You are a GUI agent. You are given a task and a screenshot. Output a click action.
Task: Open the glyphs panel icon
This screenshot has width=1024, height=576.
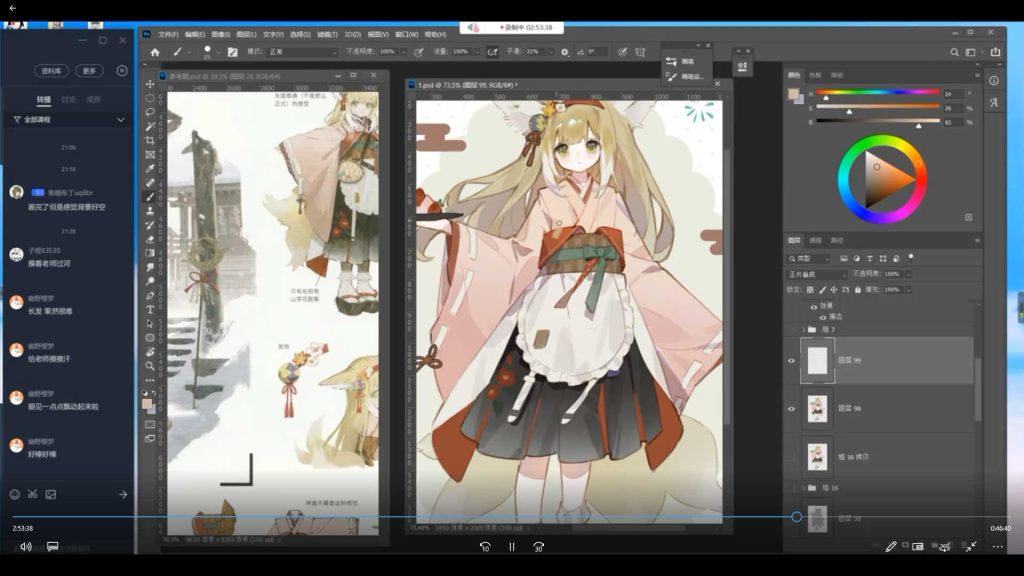(x=993, y=103)
